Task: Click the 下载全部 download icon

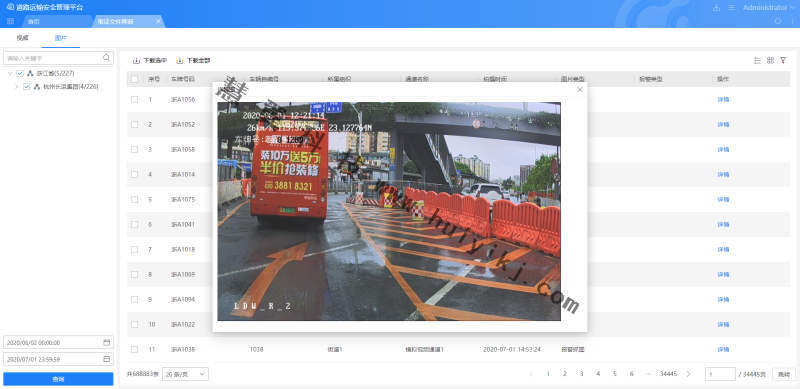Action: [180, 61]
